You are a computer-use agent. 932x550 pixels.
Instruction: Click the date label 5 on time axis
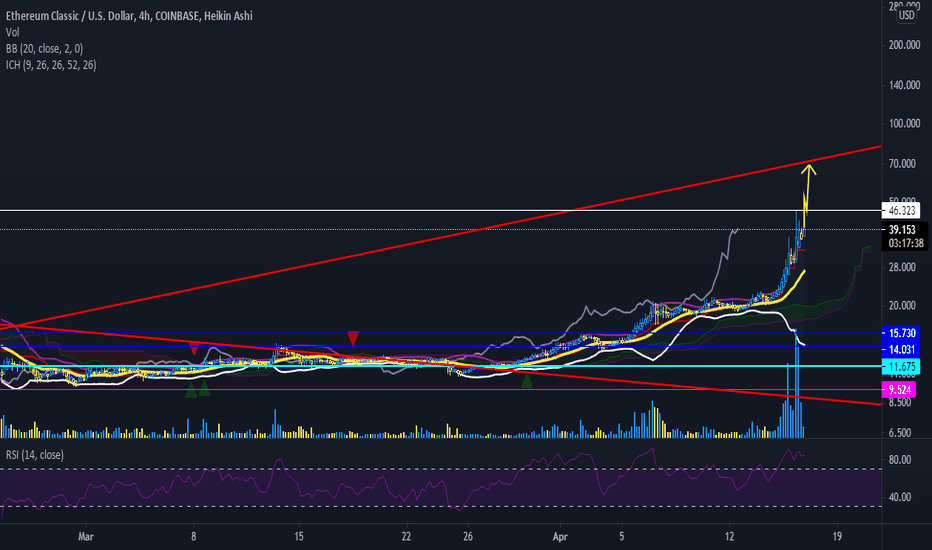point(622,536)
